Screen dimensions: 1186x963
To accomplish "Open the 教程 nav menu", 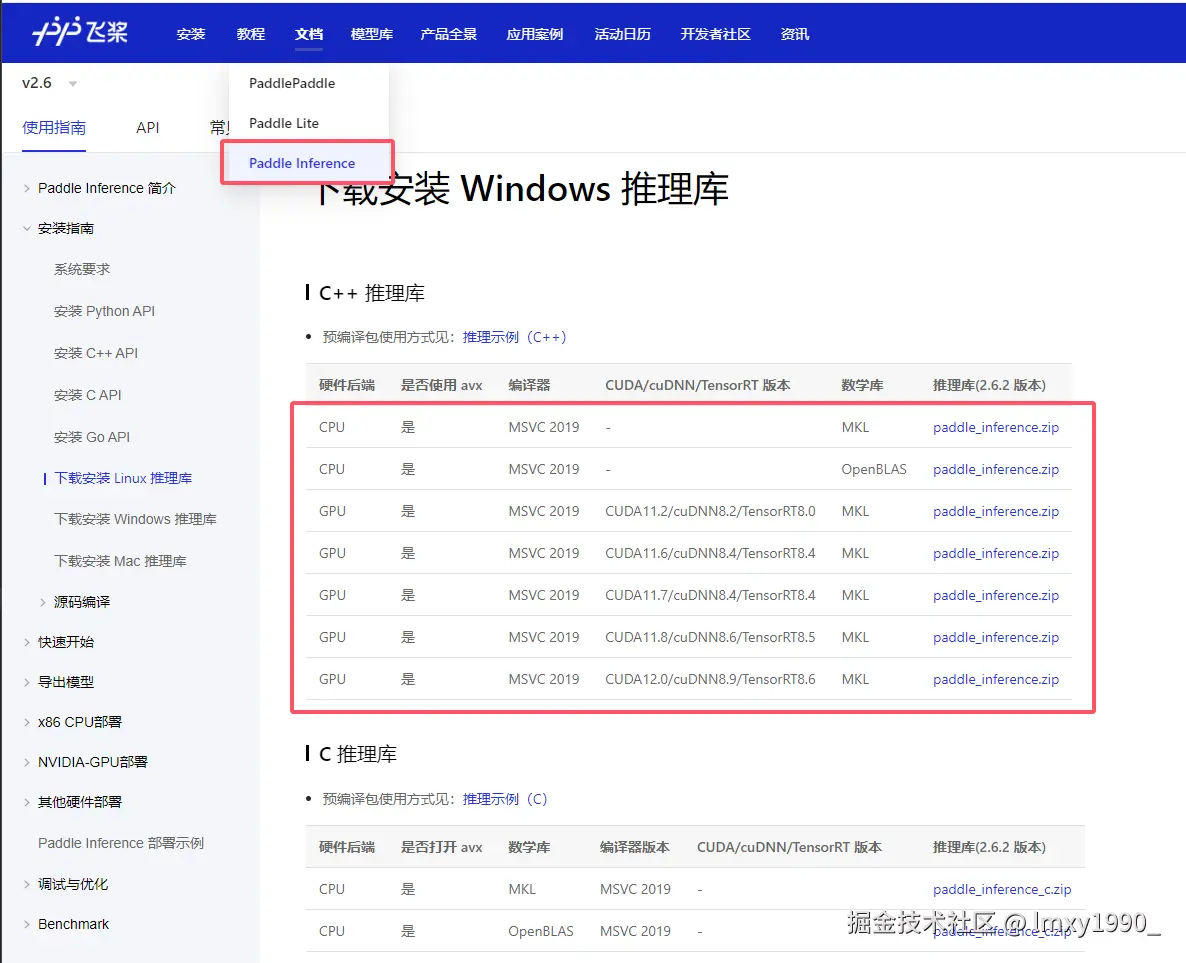I will pos(250,34).
